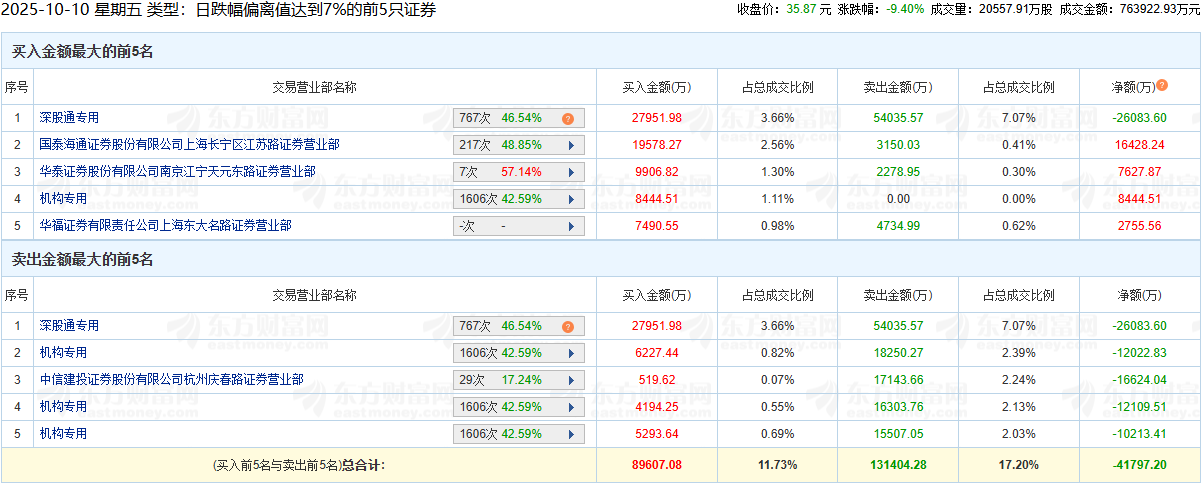The height and width of the screenshot is (484, 1202).
Task: Expand the arrow next to 217次 48.85%
Action: tap(571, 145)
